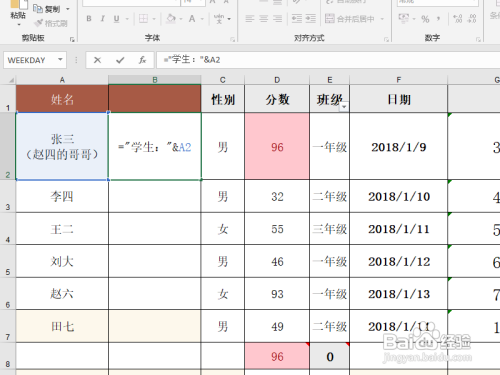Screen dimensions: 500x375
Task: Click the Borders icon
Action: [143, 19]
